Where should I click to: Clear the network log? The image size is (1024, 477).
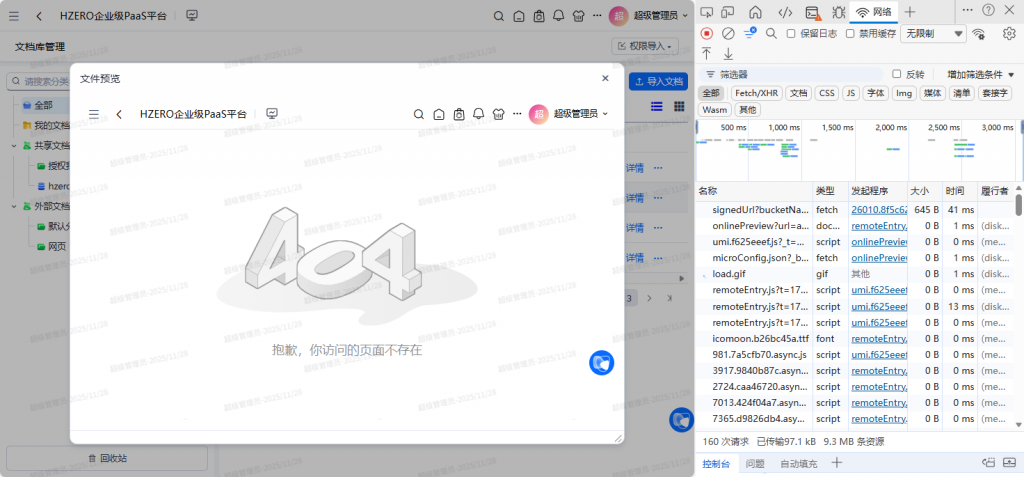[x=728, y=33]
